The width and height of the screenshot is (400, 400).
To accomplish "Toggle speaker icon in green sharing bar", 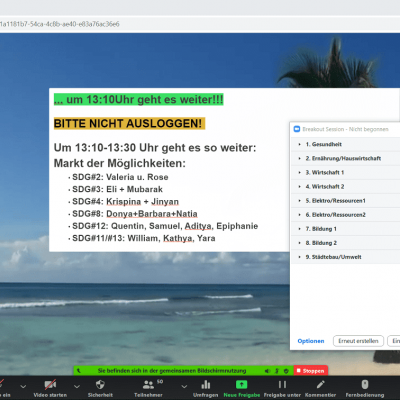I will point(267,371).
